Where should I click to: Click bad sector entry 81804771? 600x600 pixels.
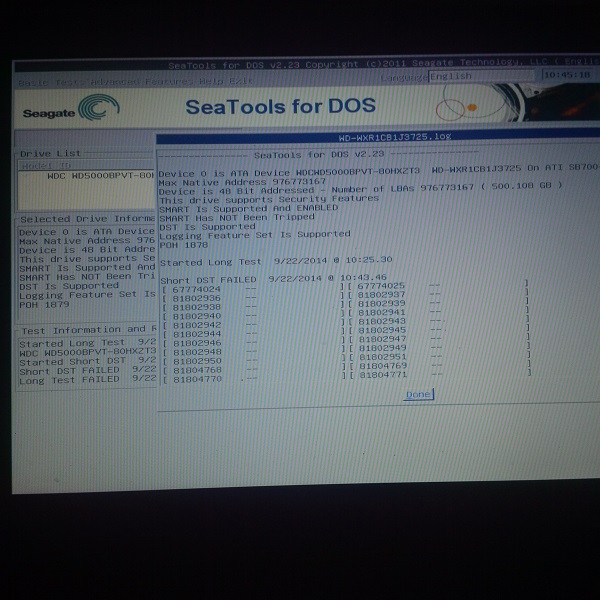coord(383,375)
